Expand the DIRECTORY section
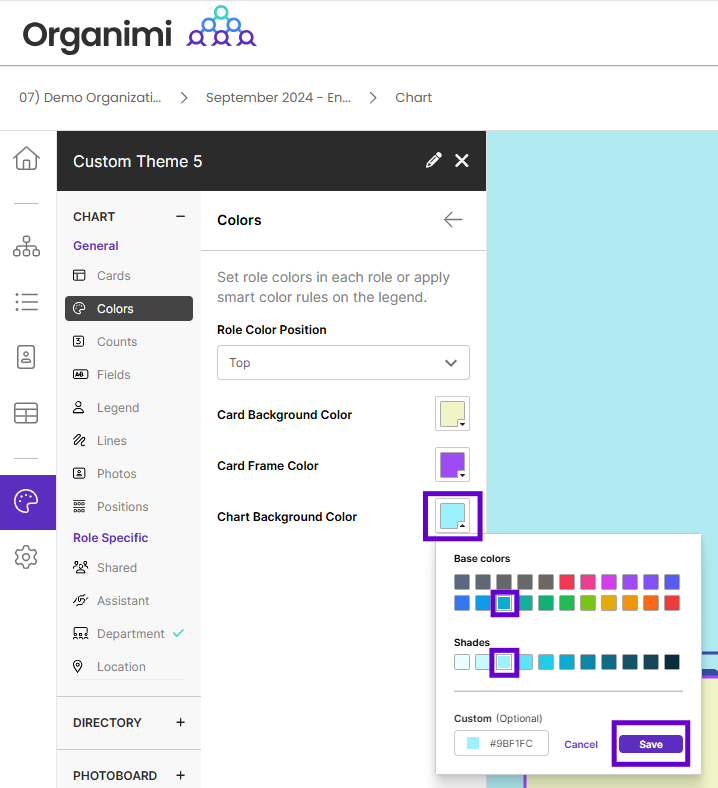 click(180, 722)
